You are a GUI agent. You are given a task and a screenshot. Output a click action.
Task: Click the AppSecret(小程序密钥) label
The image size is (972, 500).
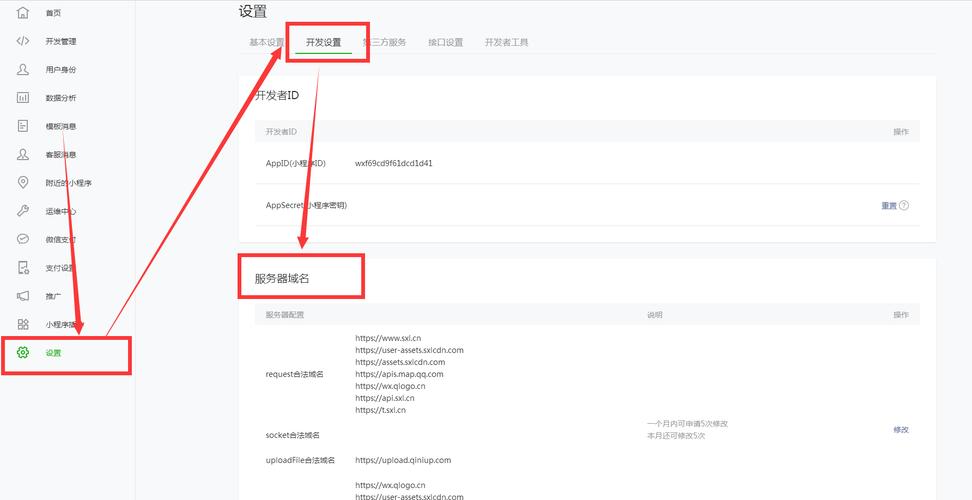[306, 205]
